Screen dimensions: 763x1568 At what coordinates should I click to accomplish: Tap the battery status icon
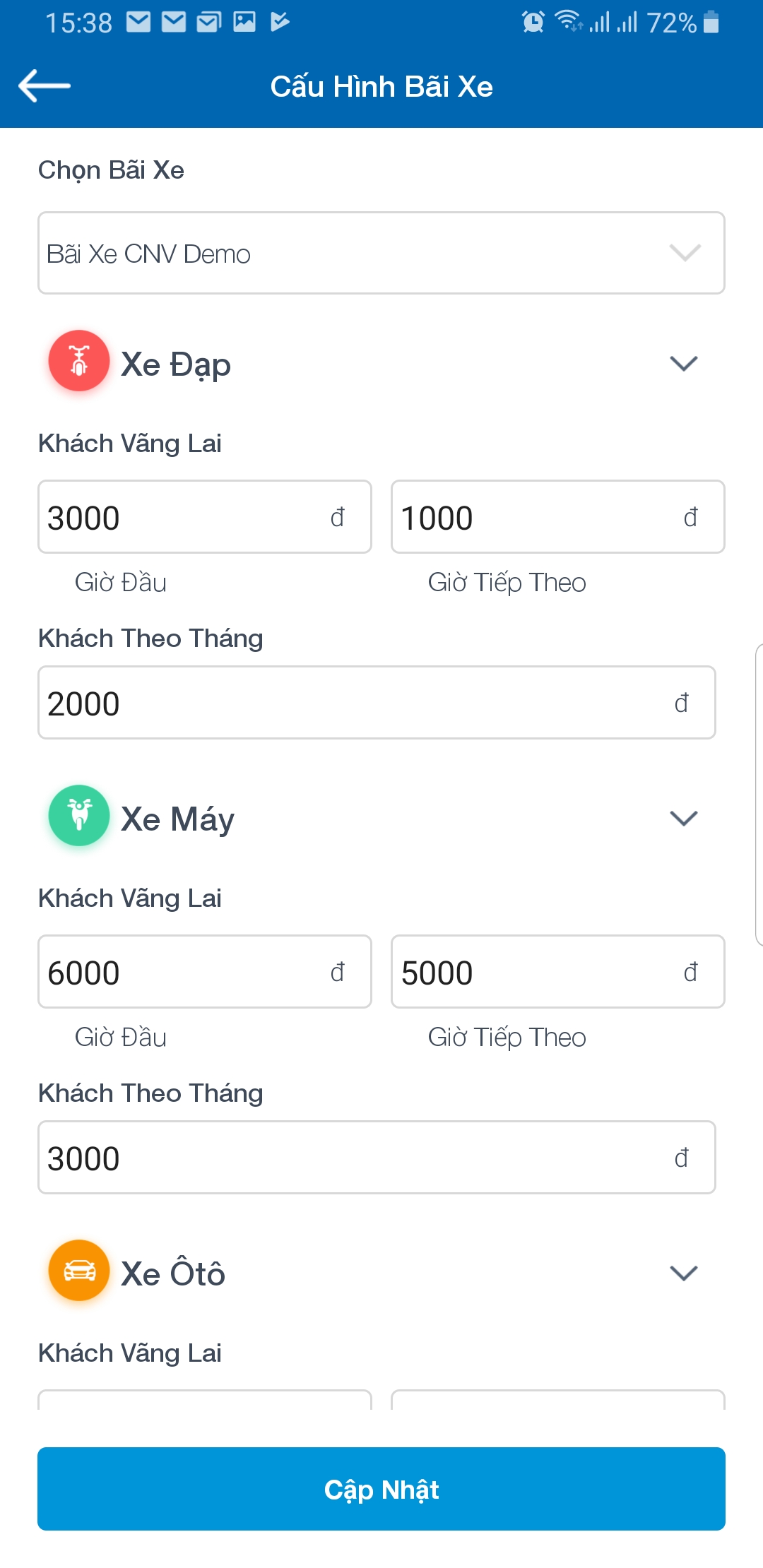pos(711,23)
